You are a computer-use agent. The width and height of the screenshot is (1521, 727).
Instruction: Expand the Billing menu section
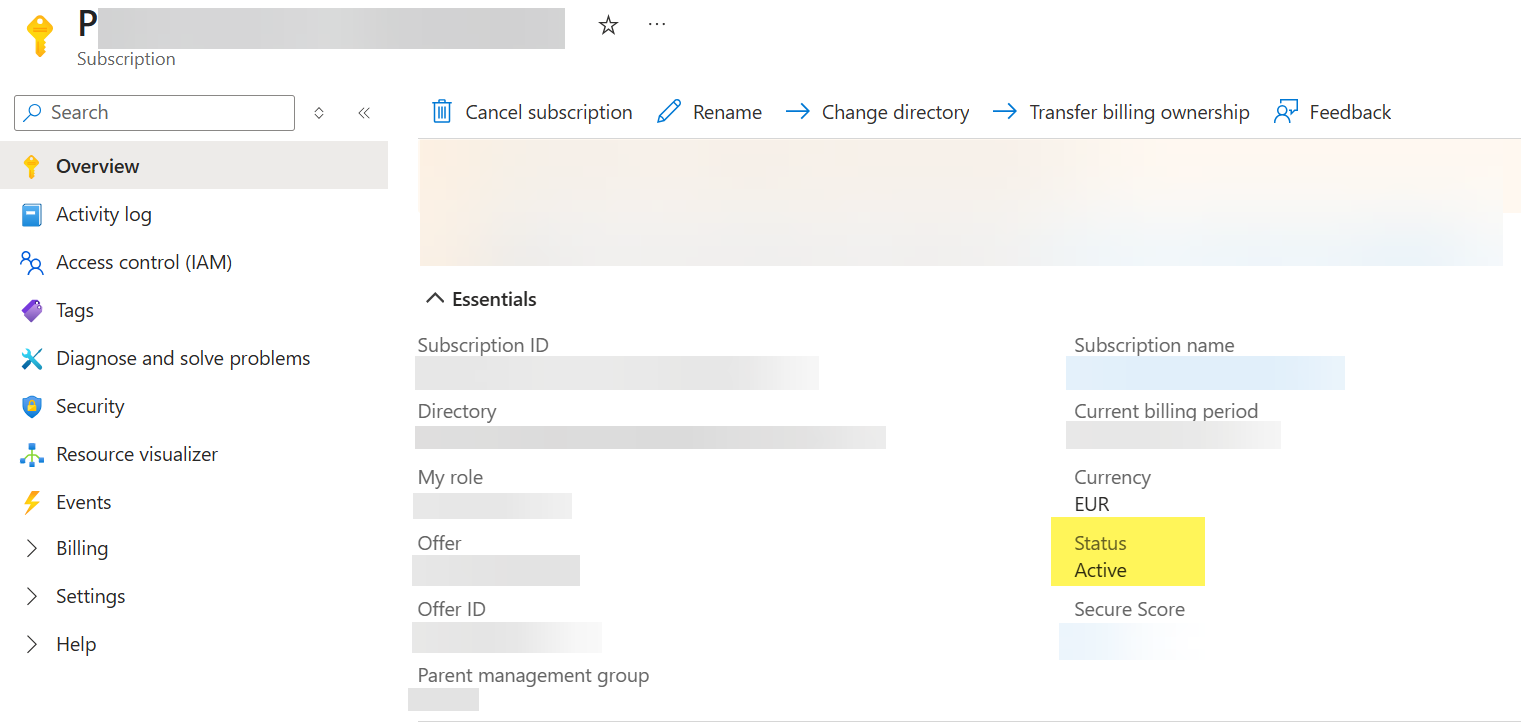32,548
